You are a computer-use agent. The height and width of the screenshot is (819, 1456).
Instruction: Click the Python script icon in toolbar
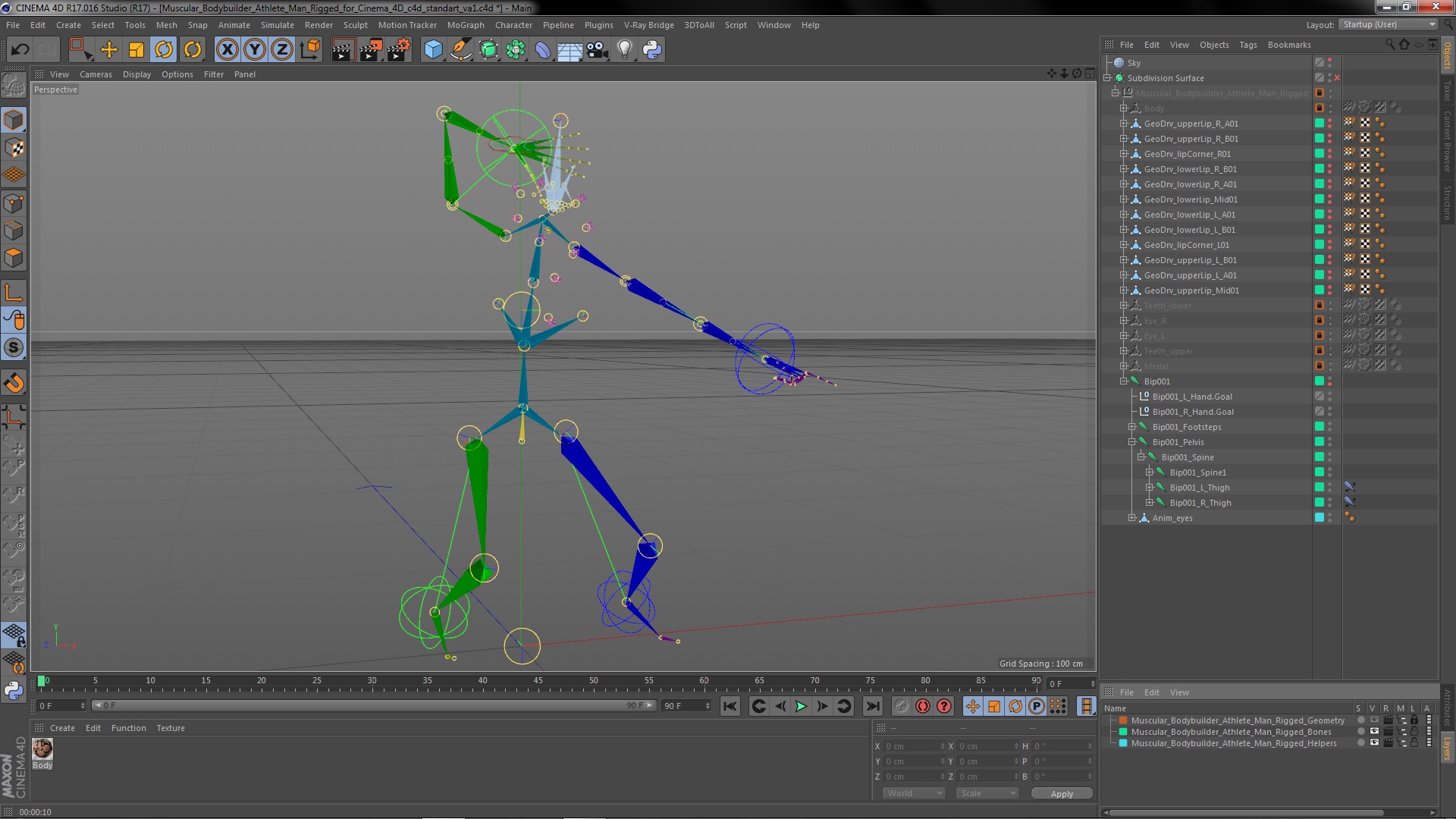652,50
